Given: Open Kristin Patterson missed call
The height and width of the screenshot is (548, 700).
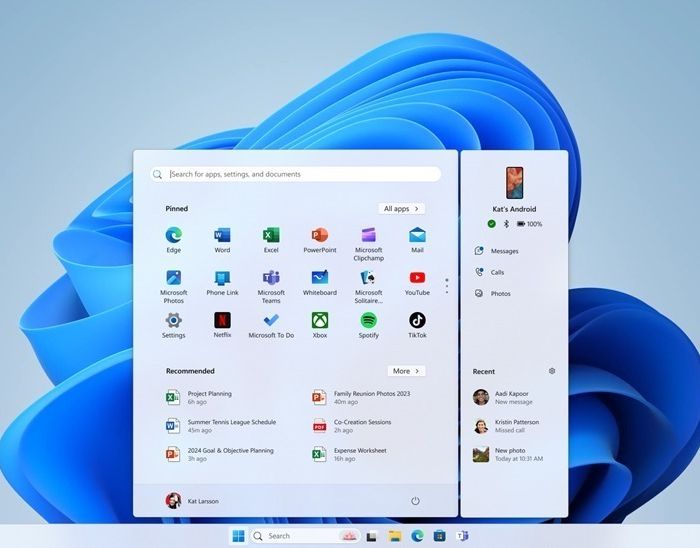Looking at the screenshot, I should click(x=506, y=426).
